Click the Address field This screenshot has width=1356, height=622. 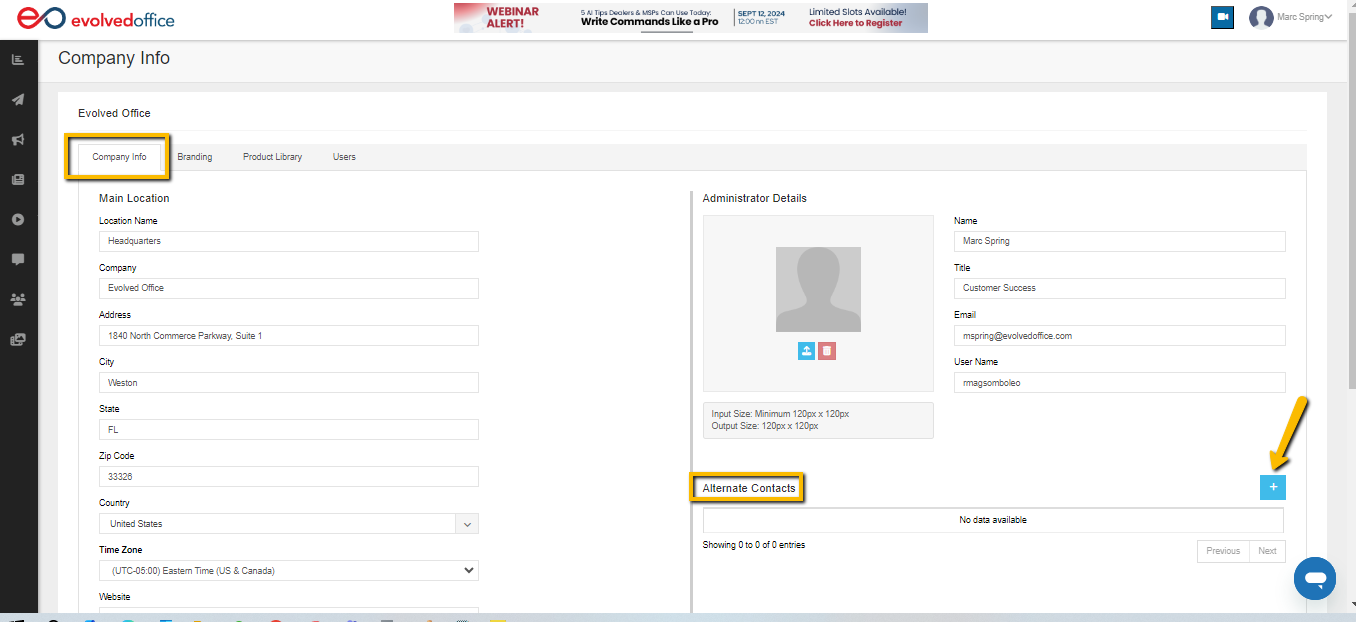[x=289, y=336]
